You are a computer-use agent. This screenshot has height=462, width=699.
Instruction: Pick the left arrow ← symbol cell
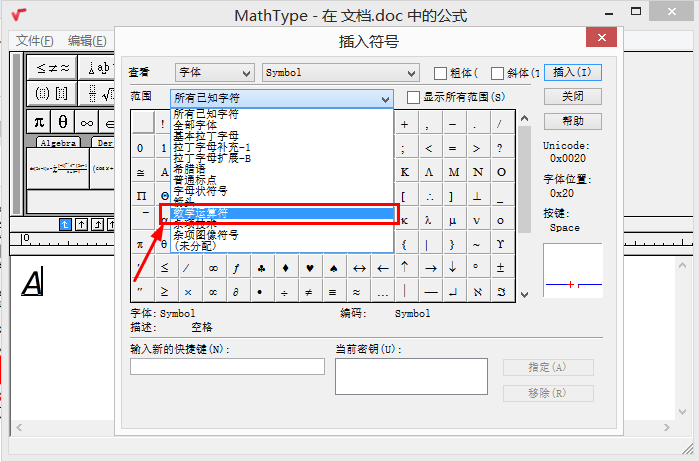click(x=383, y=268)
